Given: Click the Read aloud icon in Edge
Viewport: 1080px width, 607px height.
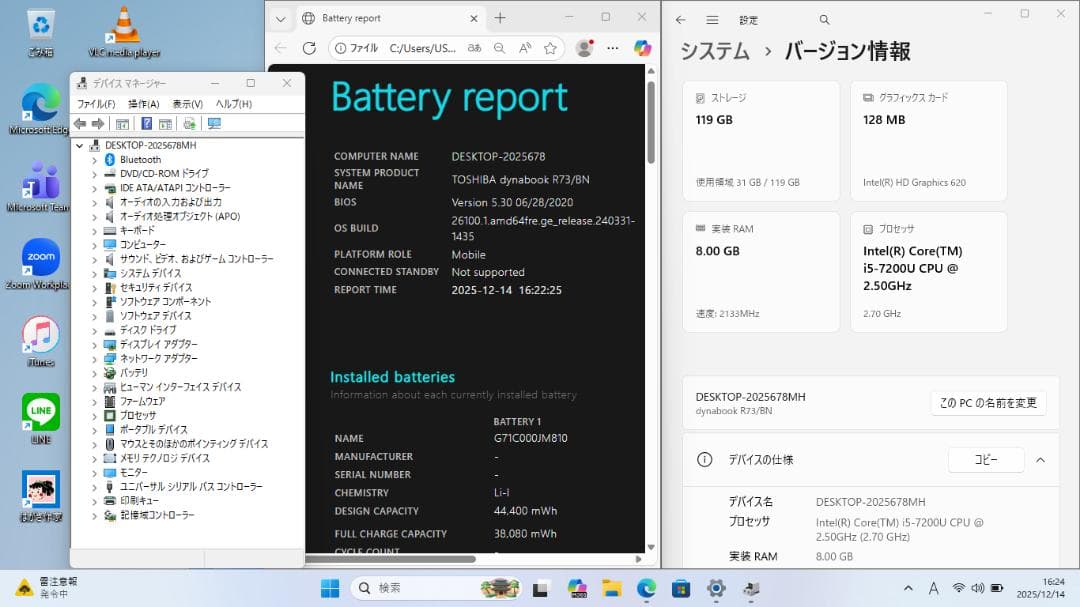Looking at the screenshot, I should point(524,47).
